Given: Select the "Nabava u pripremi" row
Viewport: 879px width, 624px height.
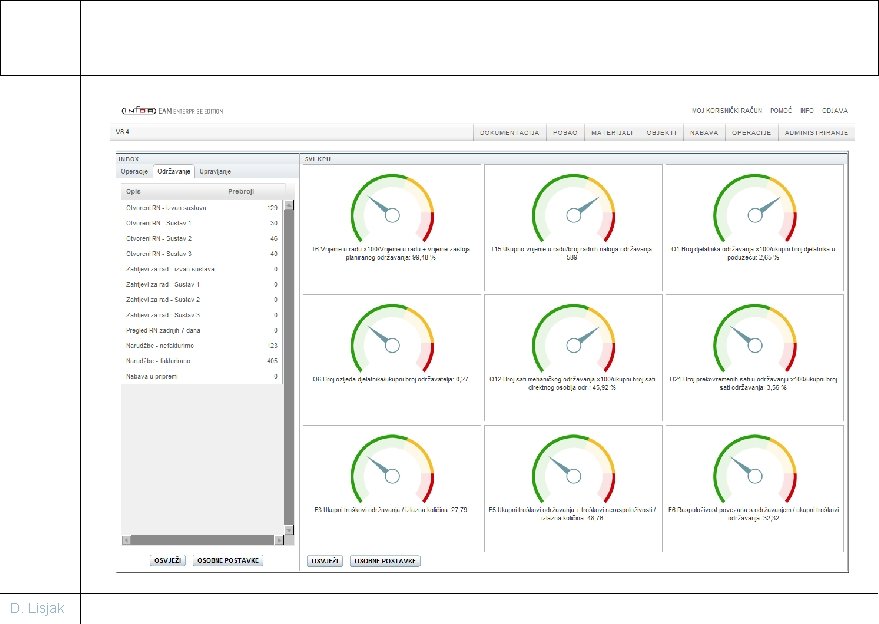Looking at the screenshot, I should (201, 377).
